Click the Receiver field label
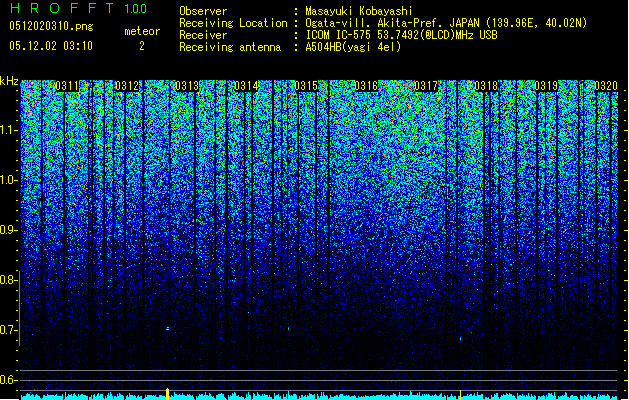The height and width of the screenshot is (400, 629). coord(203,35)
